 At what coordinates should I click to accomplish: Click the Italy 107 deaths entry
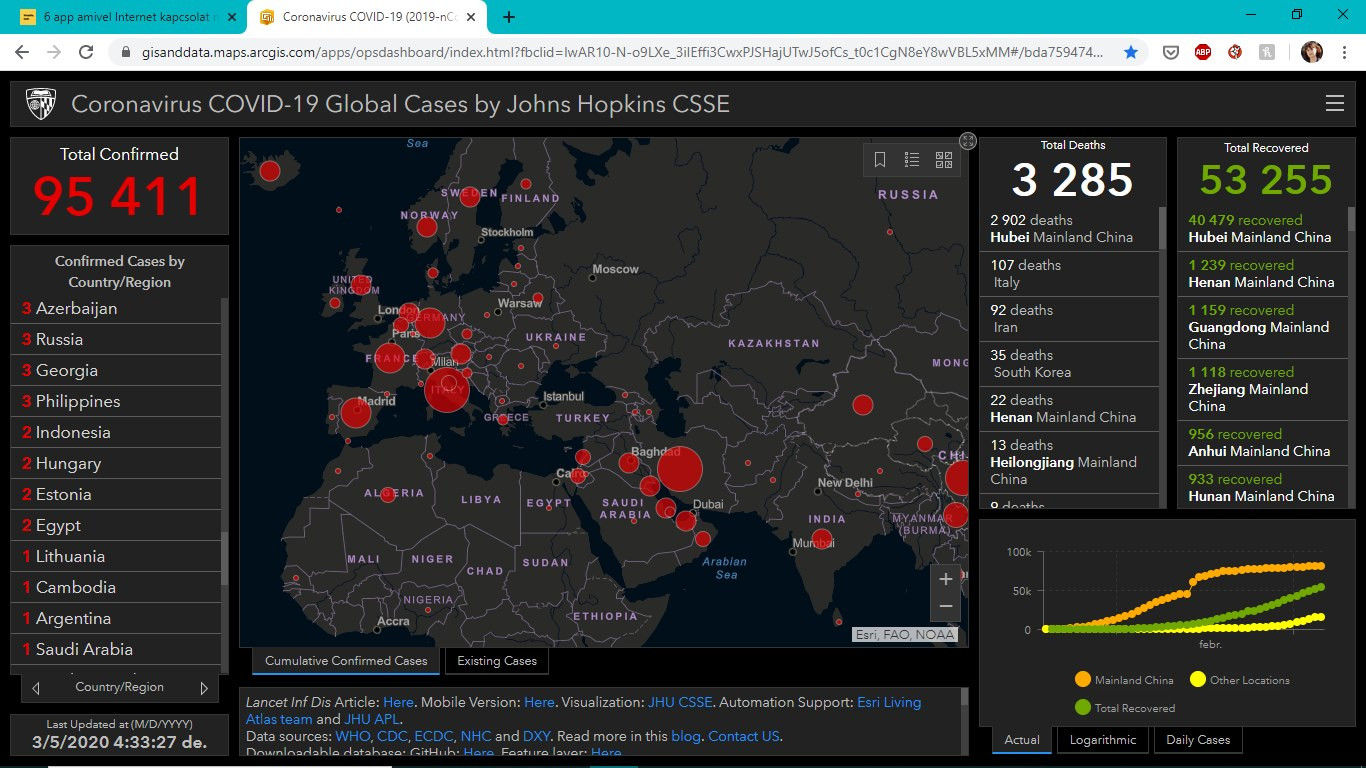[x=1069, y=274]
